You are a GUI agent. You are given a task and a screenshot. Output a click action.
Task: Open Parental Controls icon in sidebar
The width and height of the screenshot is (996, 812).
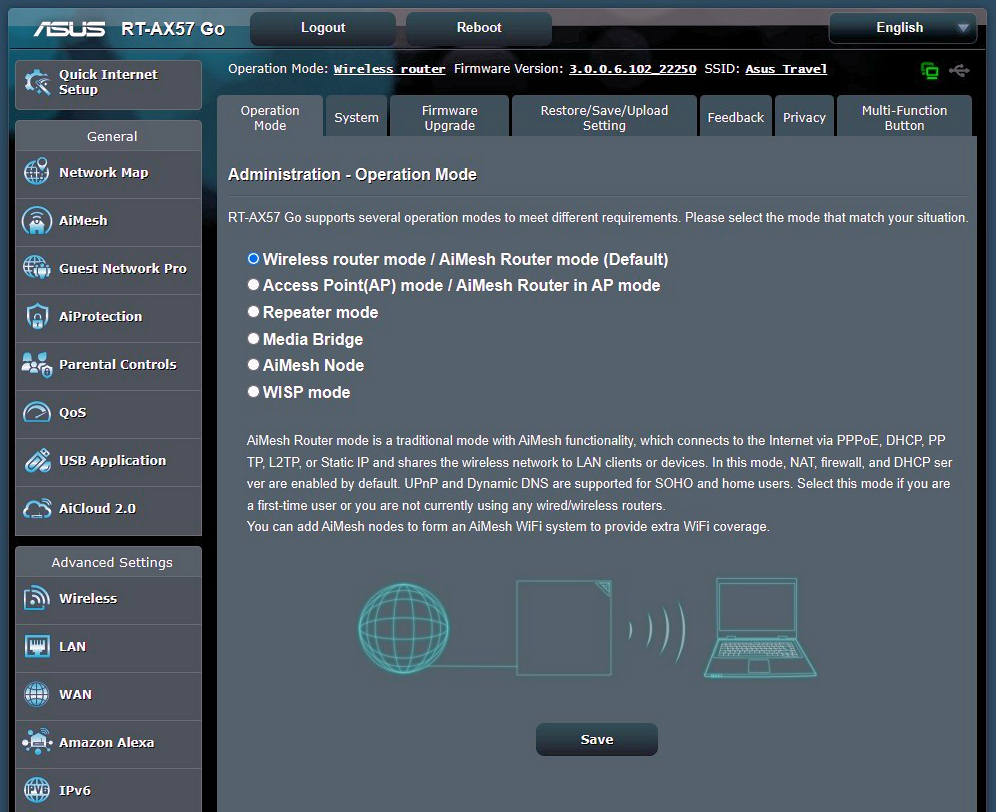[x=36, y=365]
